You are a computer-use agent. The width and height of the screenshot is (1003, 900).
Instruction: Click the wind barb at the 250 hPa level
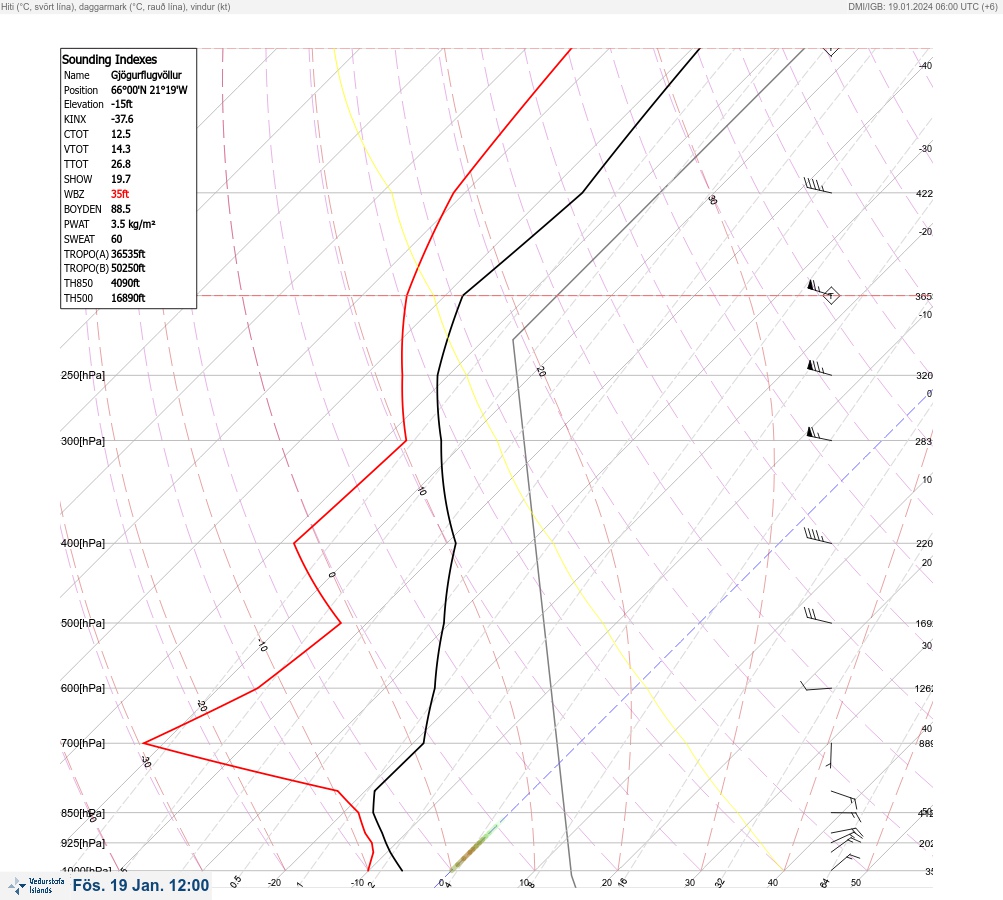click(819, 368)
